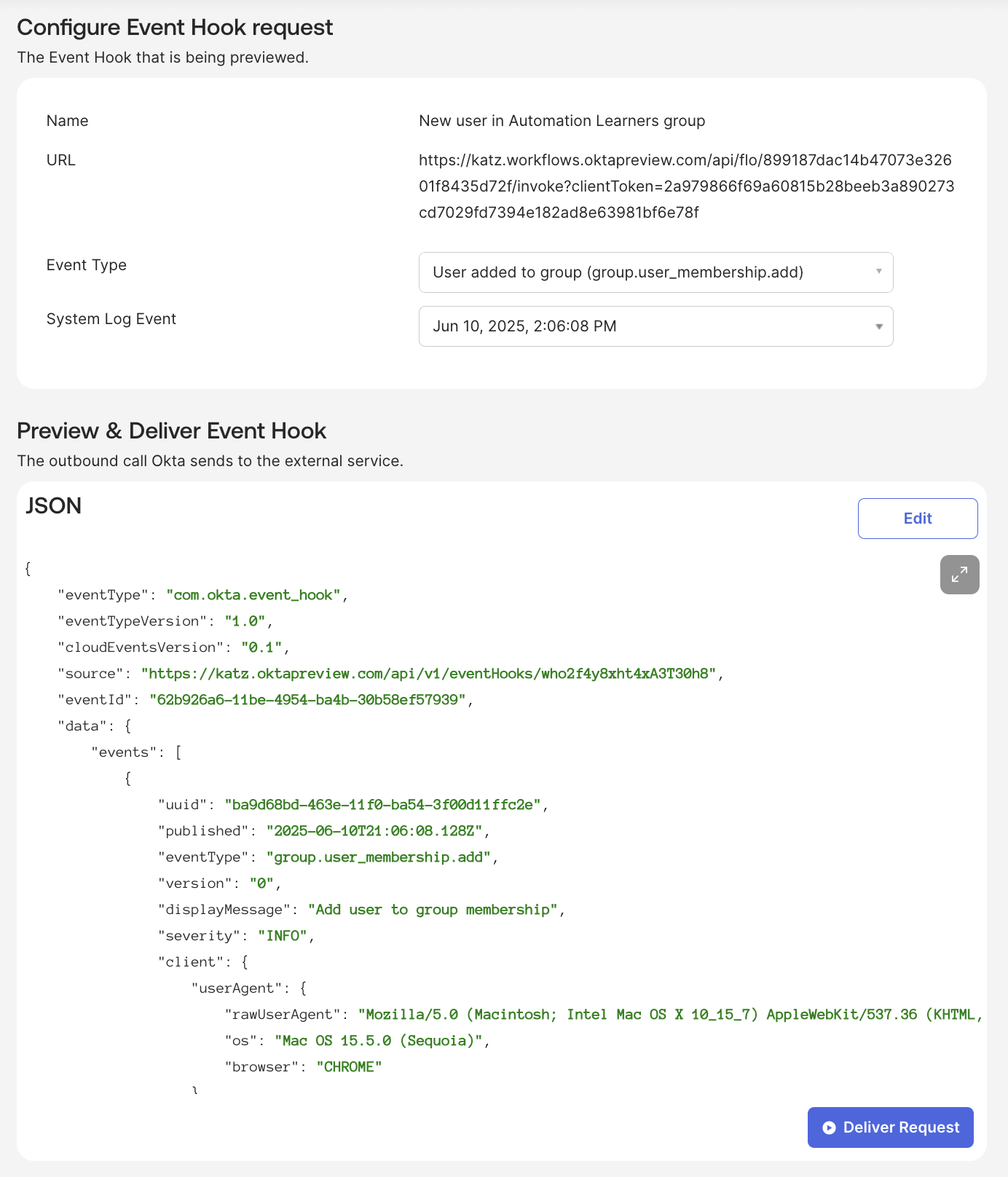Click the severity value 'INFO'
The image size is (1008, 1177).
(283, 935)
